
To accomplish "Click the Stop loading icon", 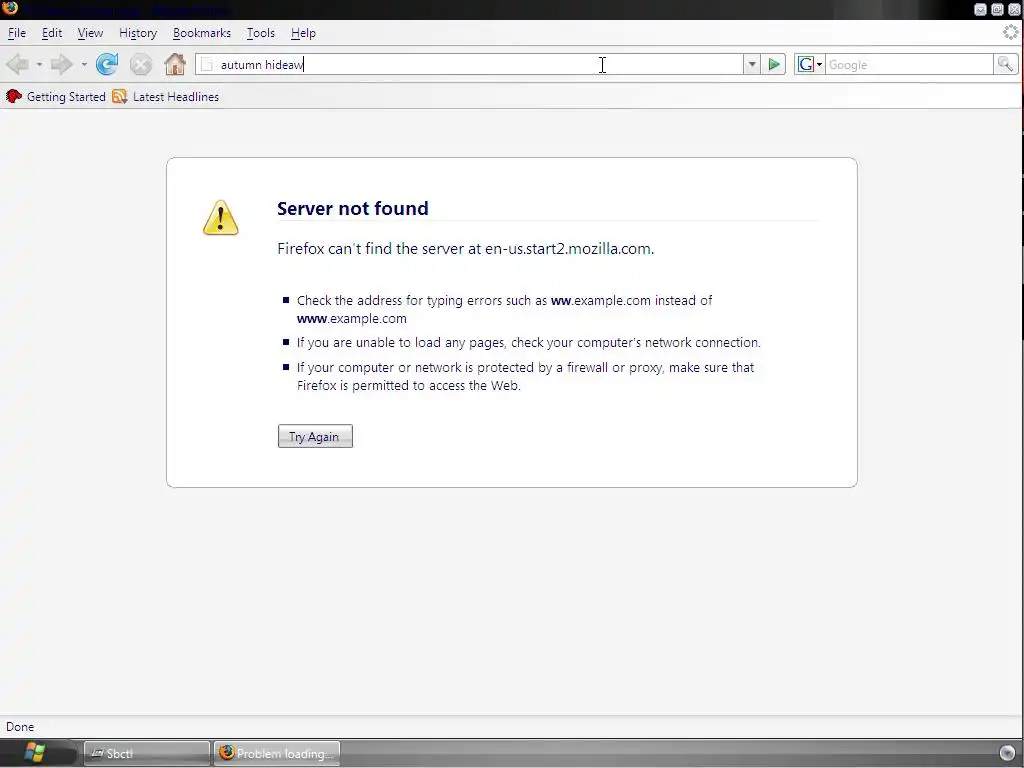I will coord(140,65).
